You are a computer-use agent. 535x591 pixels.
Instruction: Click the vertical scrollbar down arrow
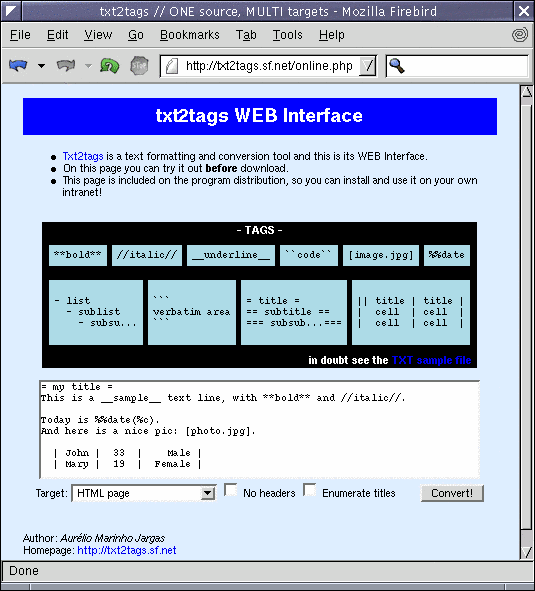pyautogui.click(x=526, y=551)
